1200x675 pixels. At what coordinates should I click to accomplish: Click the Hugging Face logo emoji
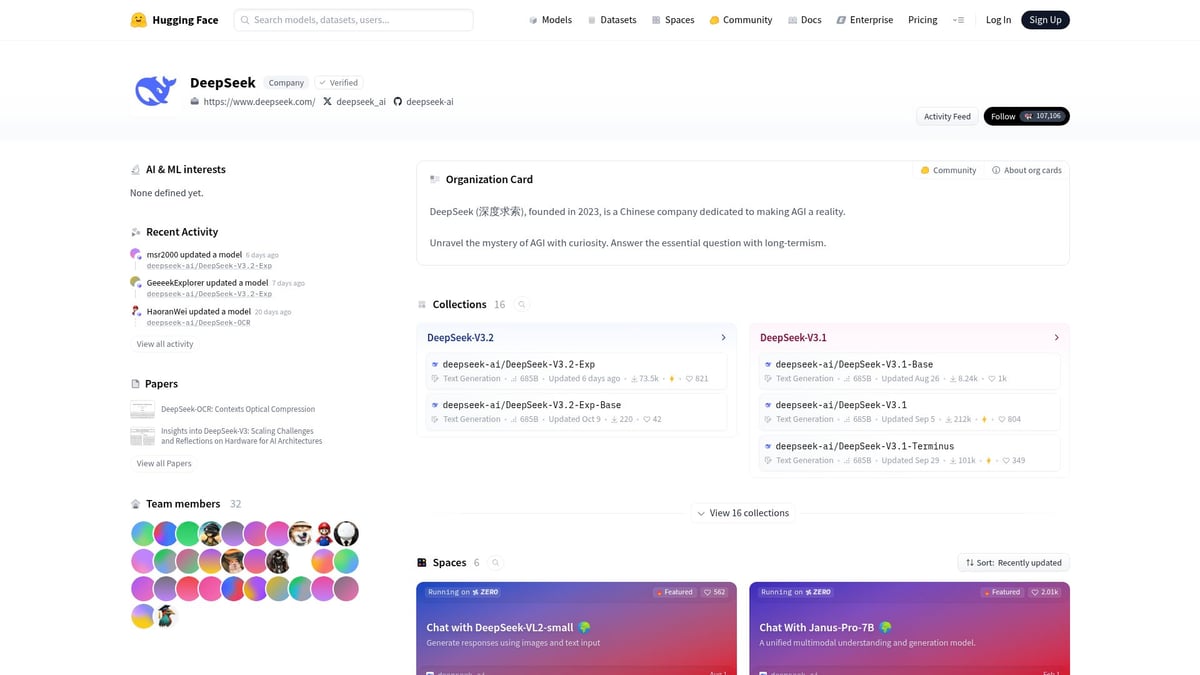pos(139,20)
